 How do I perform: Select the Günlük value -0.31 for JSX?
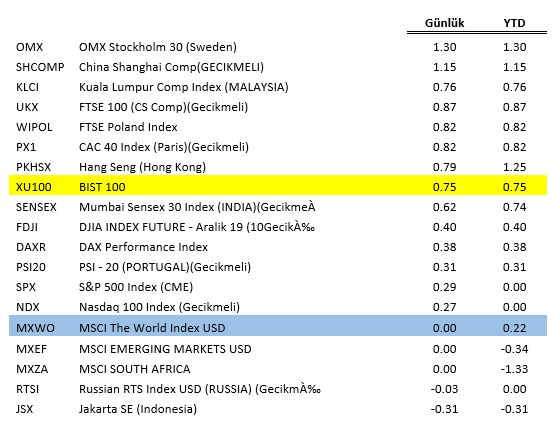click(444, 409)
